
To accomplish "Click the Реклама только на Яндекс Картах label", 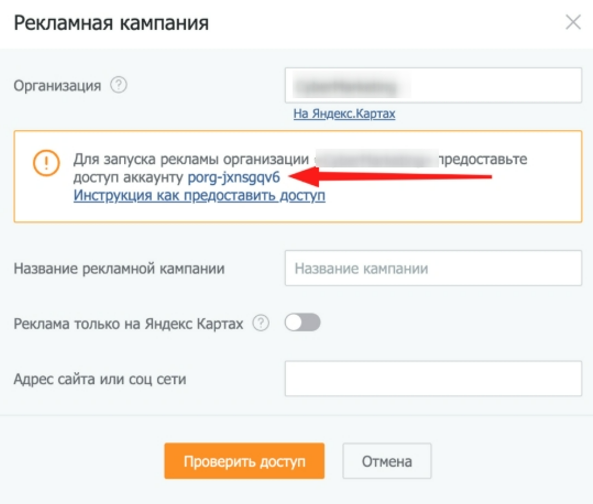I will (x=128, y=324).
